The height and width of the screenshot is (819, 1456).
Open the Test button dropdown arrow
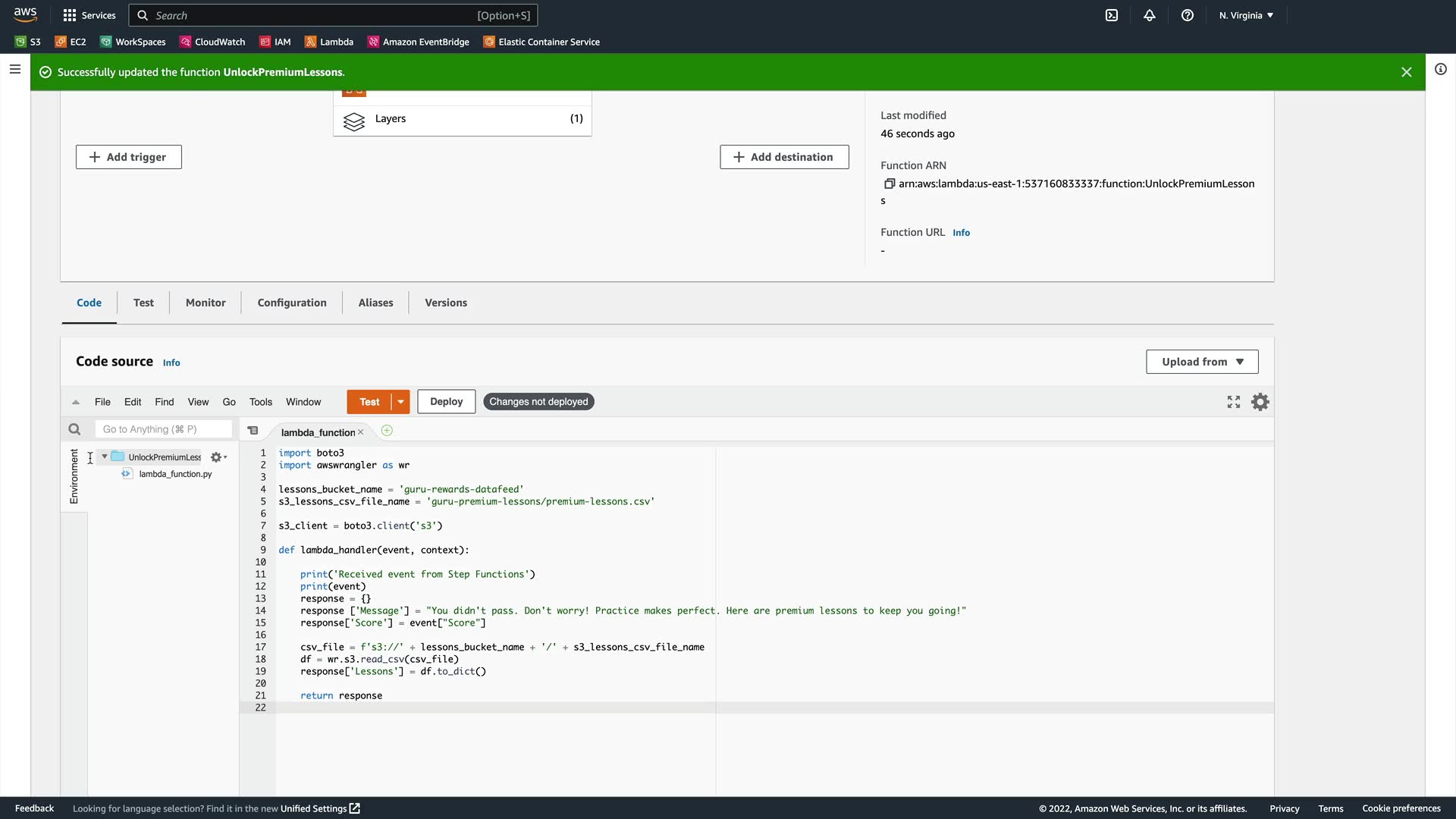click(x=400, y=402)
